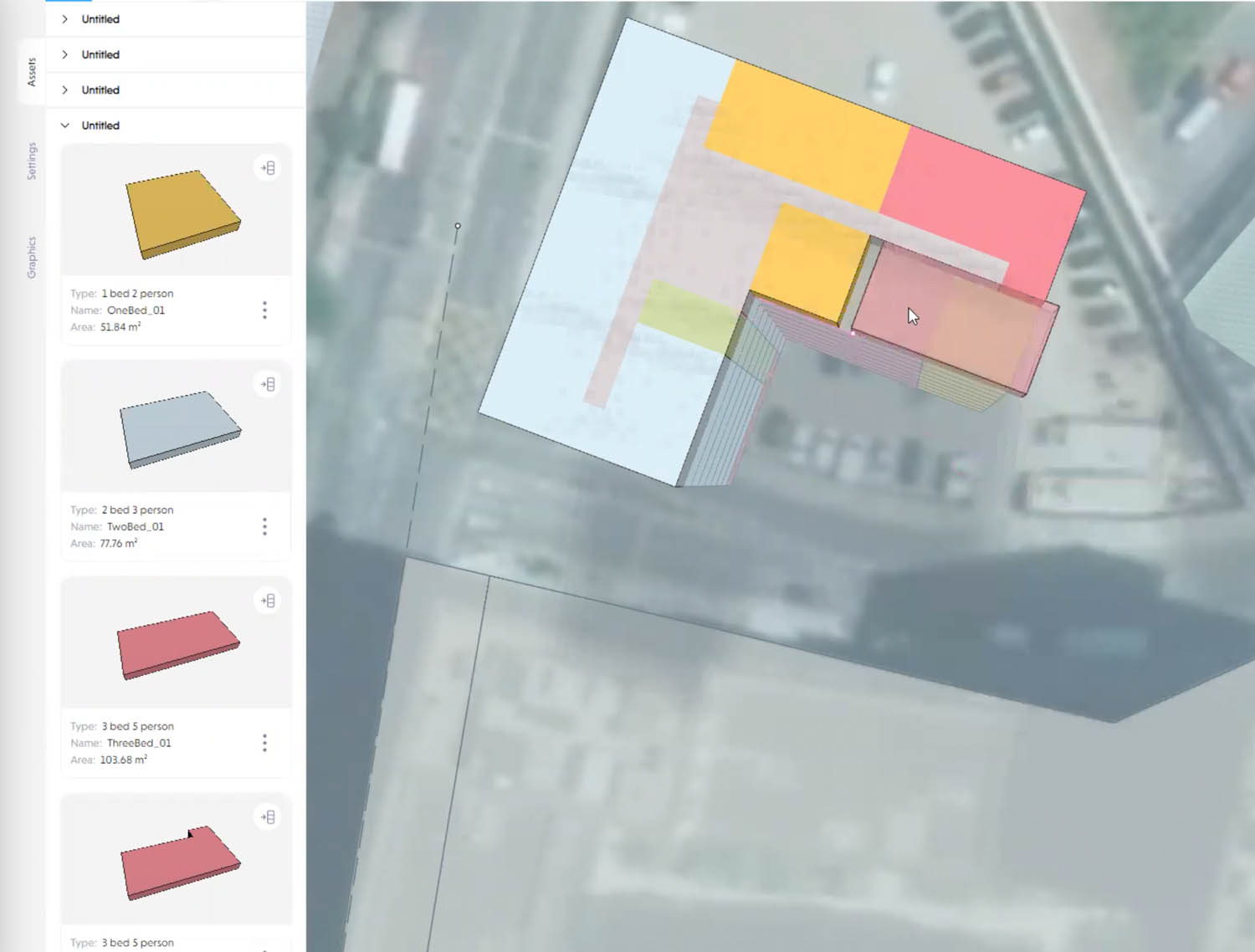Screen dimensions: 1255x952
Task: Click the insert icon on the notched red asset card
Action: click(267, 817)
